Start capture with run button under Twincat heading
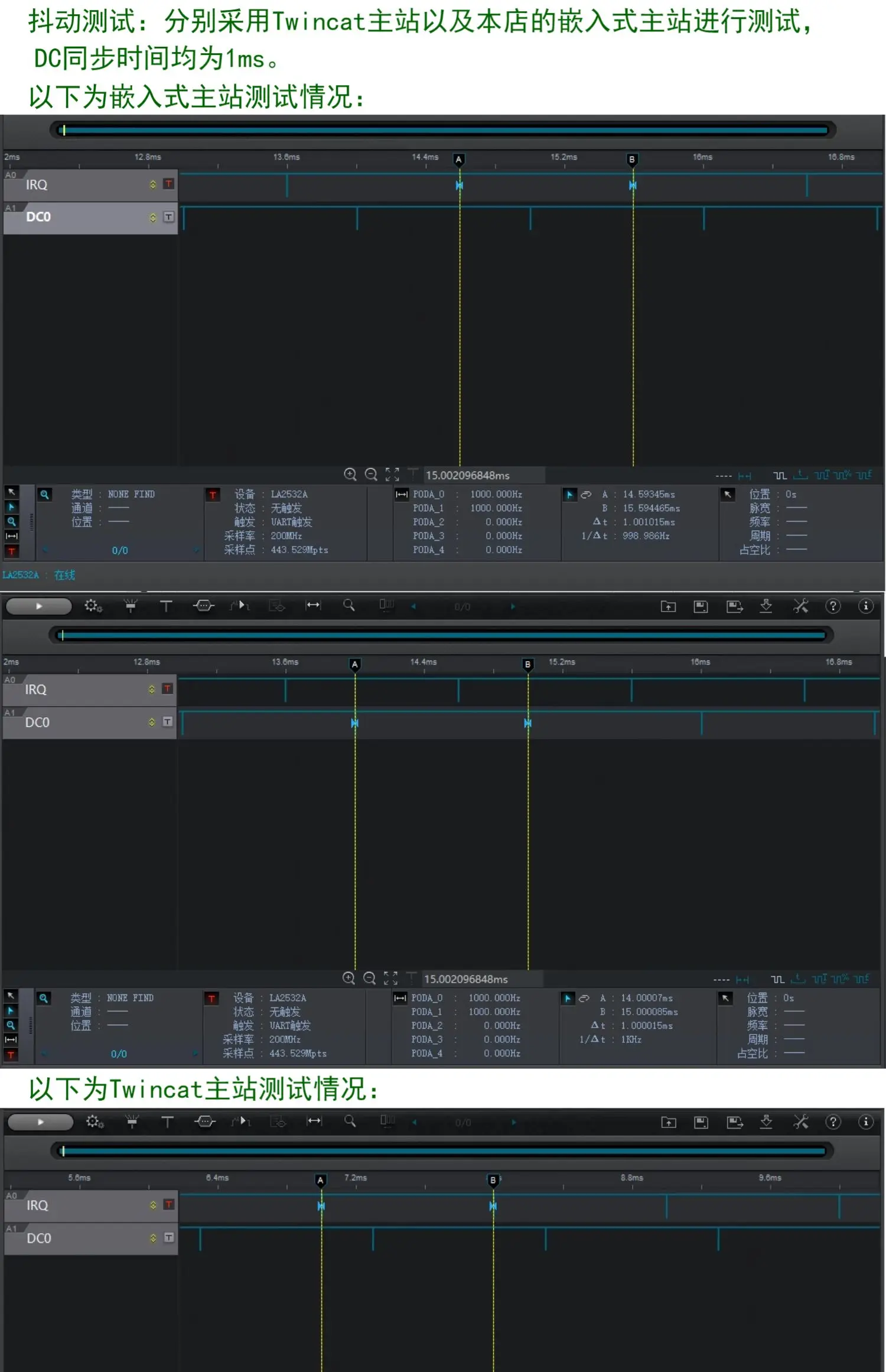The width and height of the screenshot is (886, 1372). (x=40, y=1121)
